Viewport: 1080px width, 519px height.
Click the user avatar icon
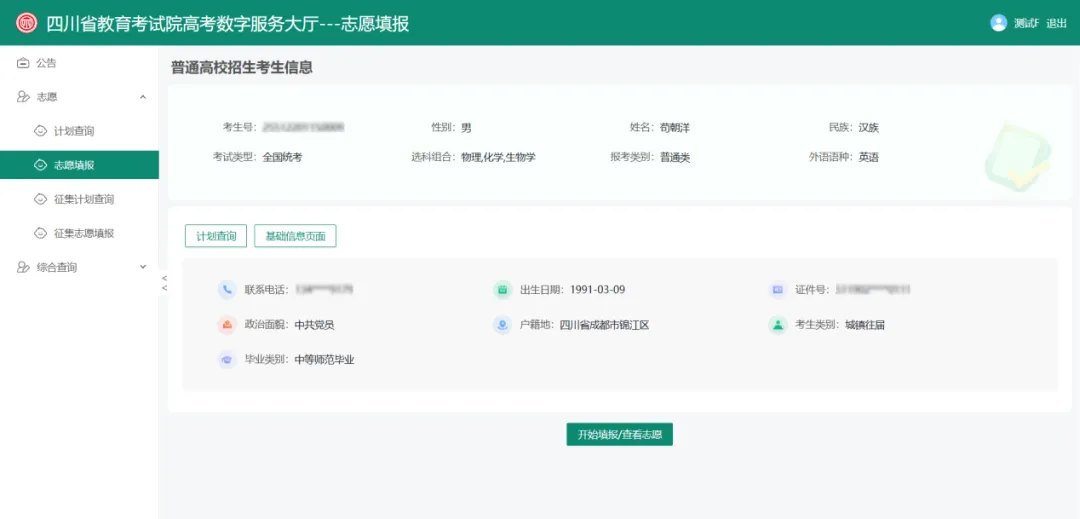[998, 23]
